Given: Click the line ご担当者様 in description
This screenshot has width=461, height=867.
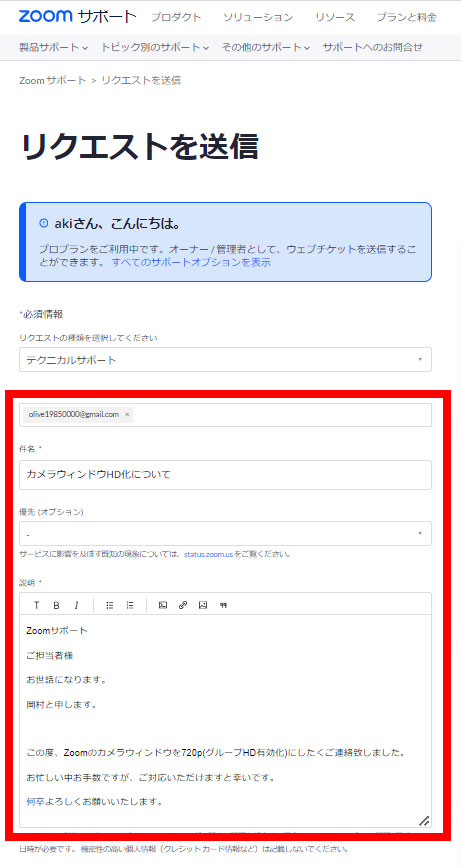Looking at the screenshot, I should click(x=50, y=655).
